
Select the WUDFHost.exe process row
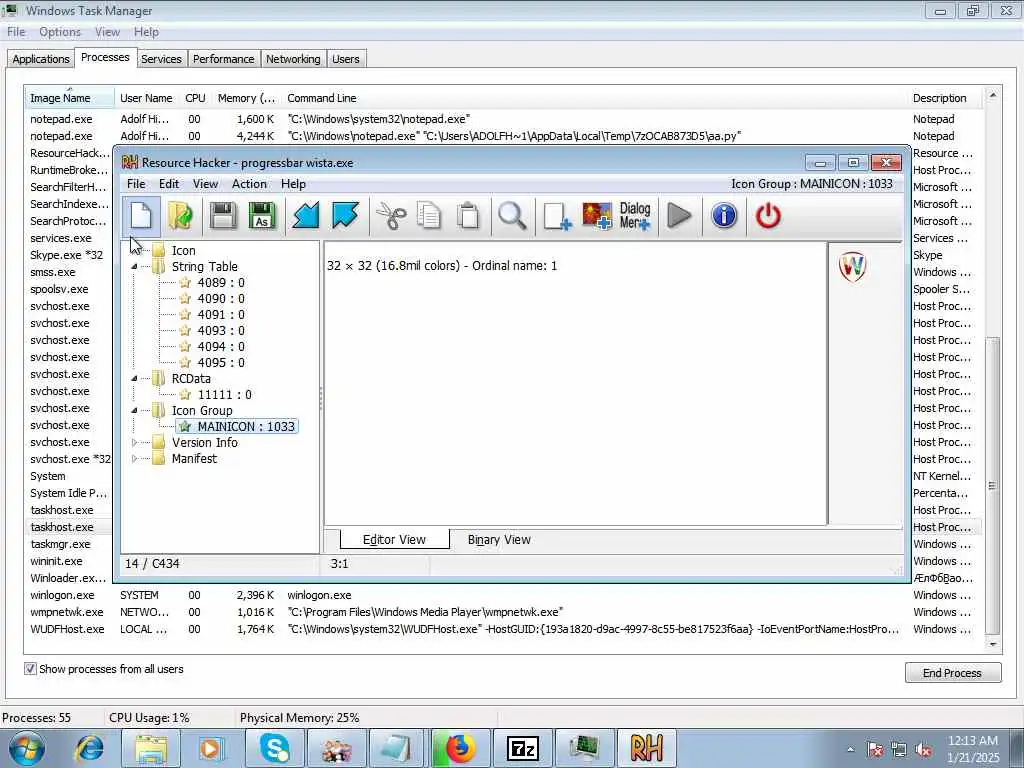tap(503, 630)
